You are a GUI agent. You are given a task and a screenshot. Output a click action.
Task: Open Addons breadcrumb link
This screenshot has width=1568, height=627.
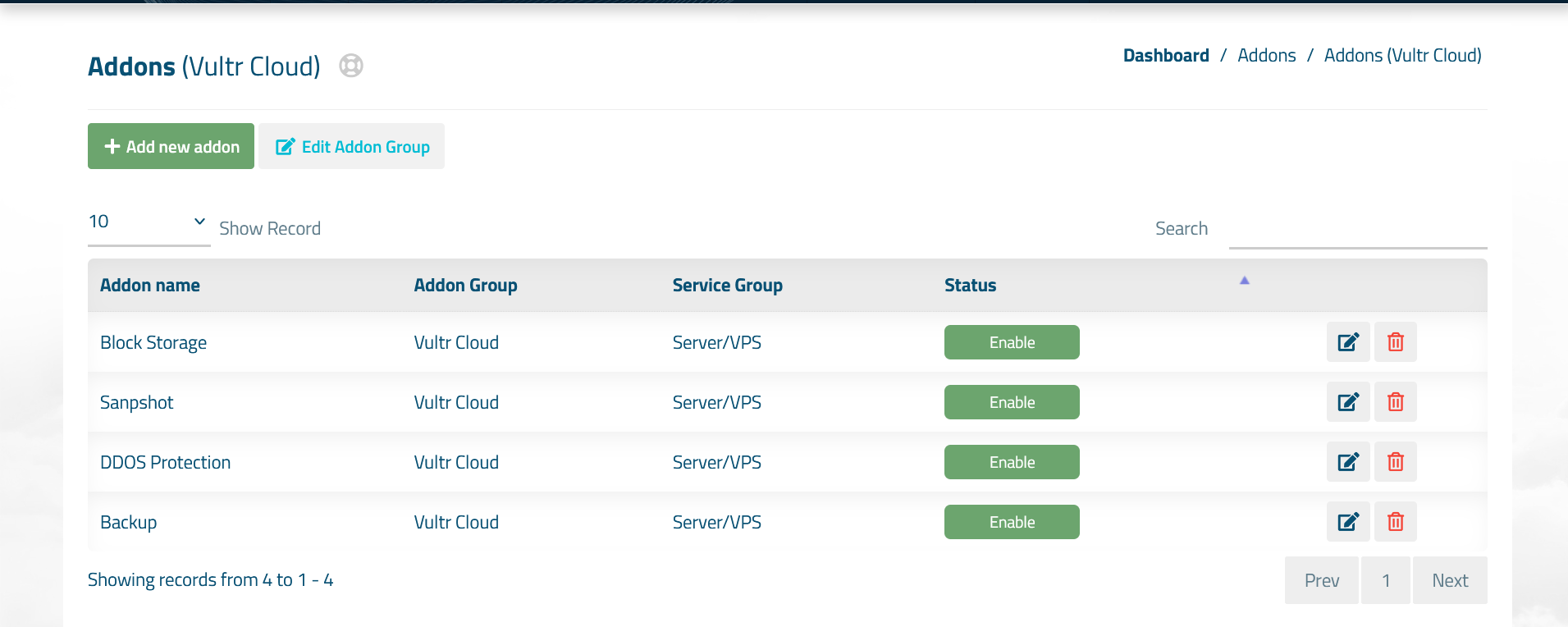coord(1267,56)
